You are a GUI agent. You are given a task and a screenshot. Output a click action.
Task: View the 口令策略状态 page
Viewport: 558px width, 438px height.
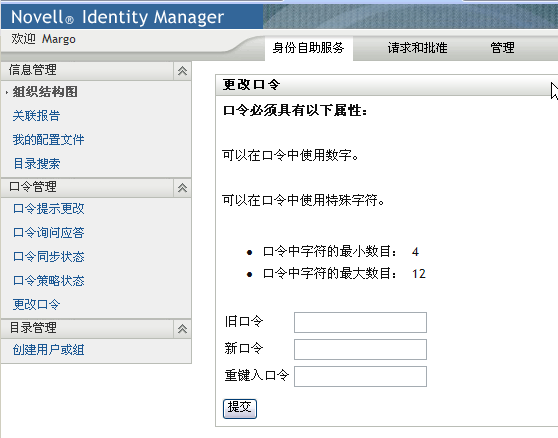point(48,281)
